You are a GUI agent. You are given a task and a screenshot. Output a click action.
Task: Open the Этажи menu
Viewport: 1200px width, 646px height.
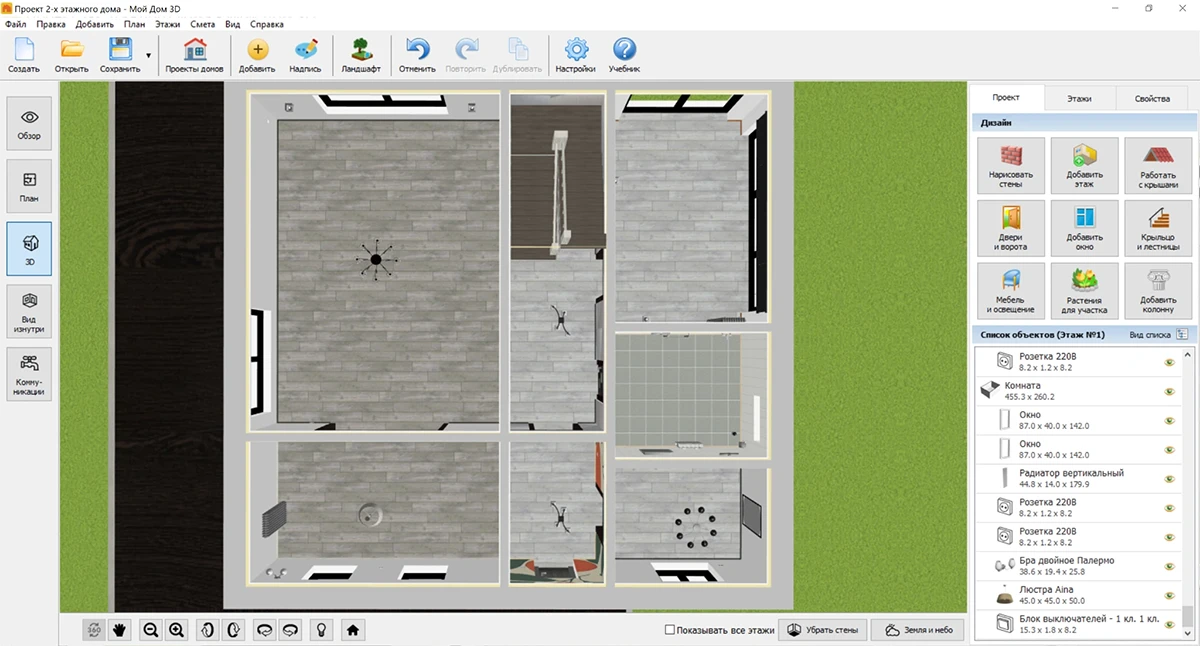[x=167, y=24]
